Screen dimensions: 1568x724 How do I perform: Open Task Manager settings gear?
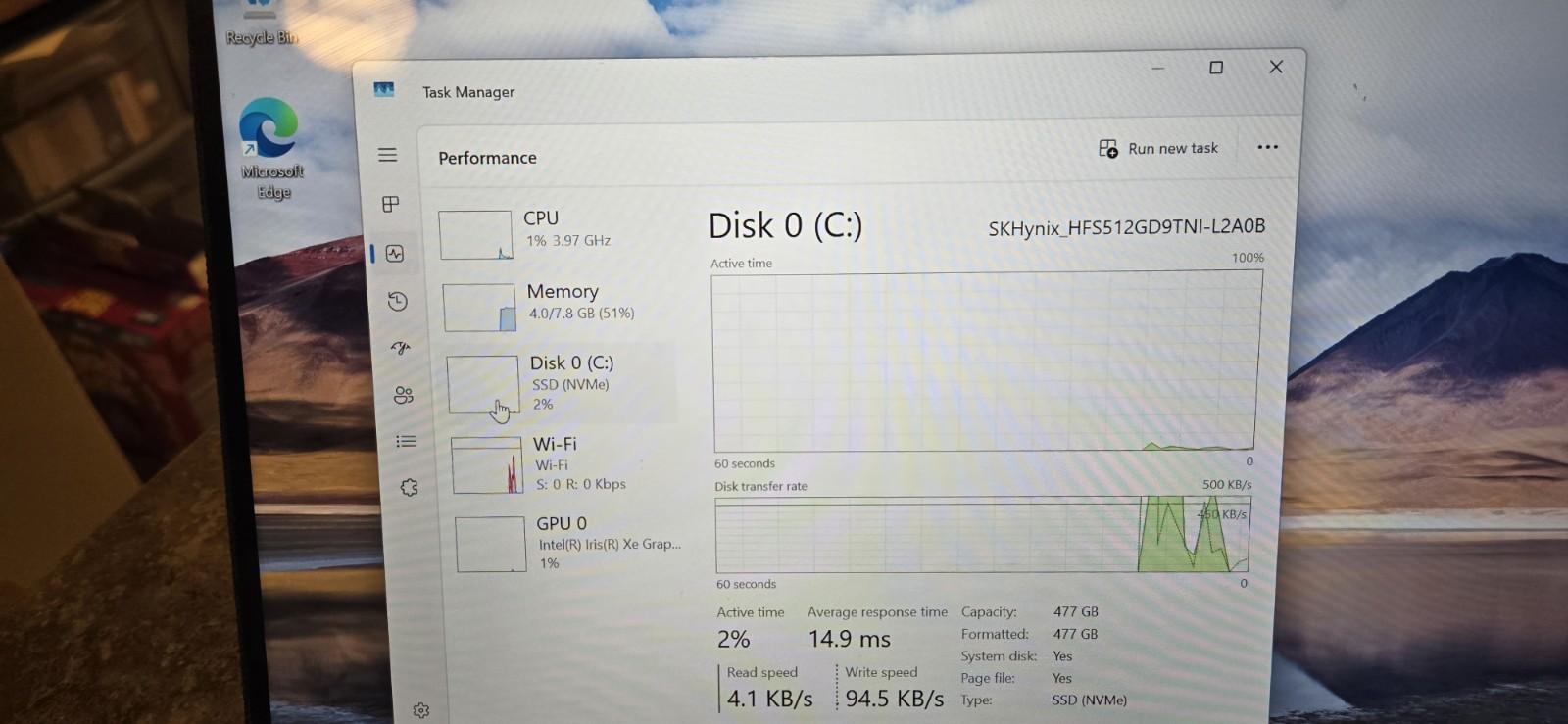421,710
